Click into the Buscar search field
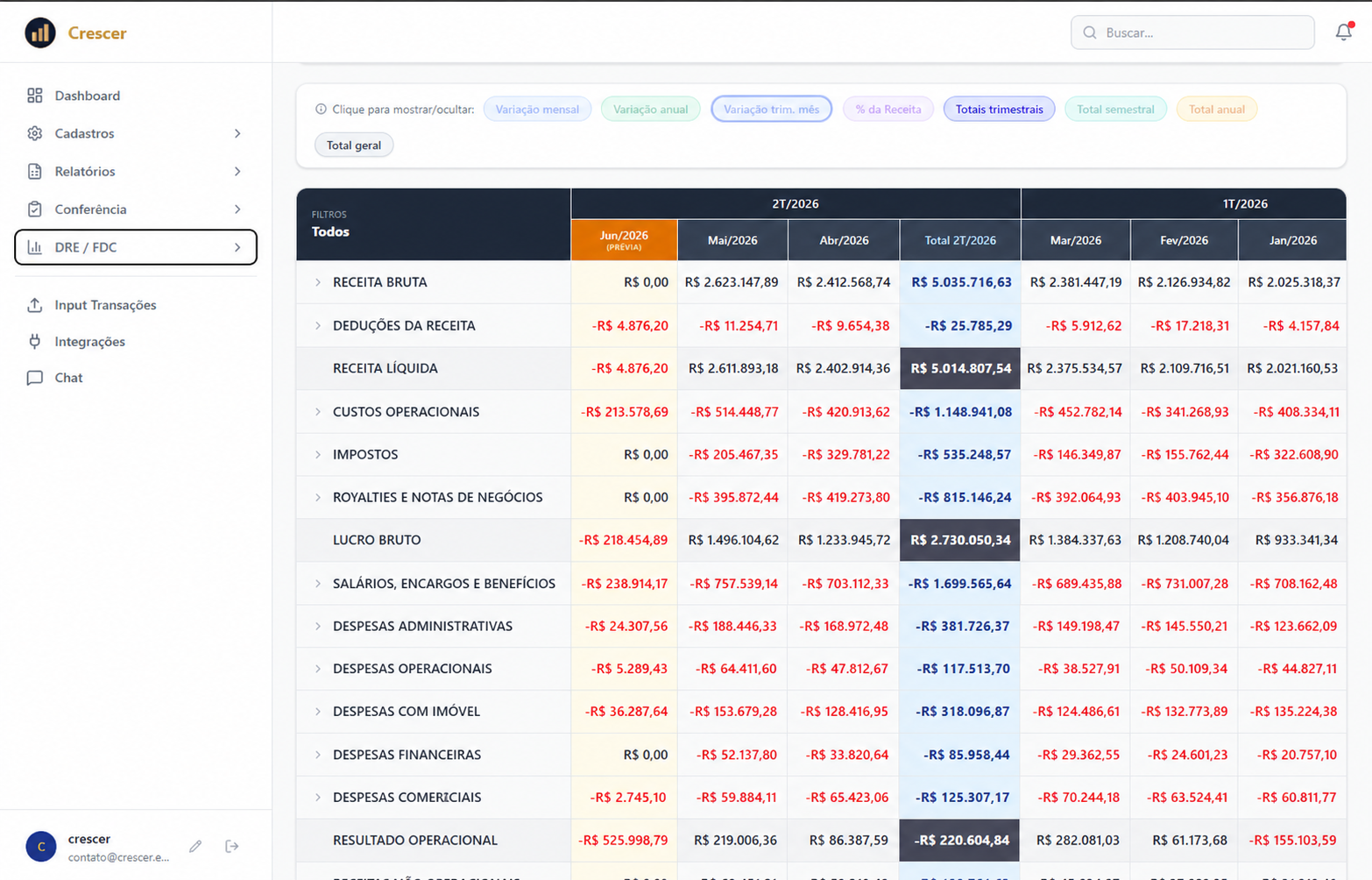The image size is (1372, 880). (x=1192, y=32)
